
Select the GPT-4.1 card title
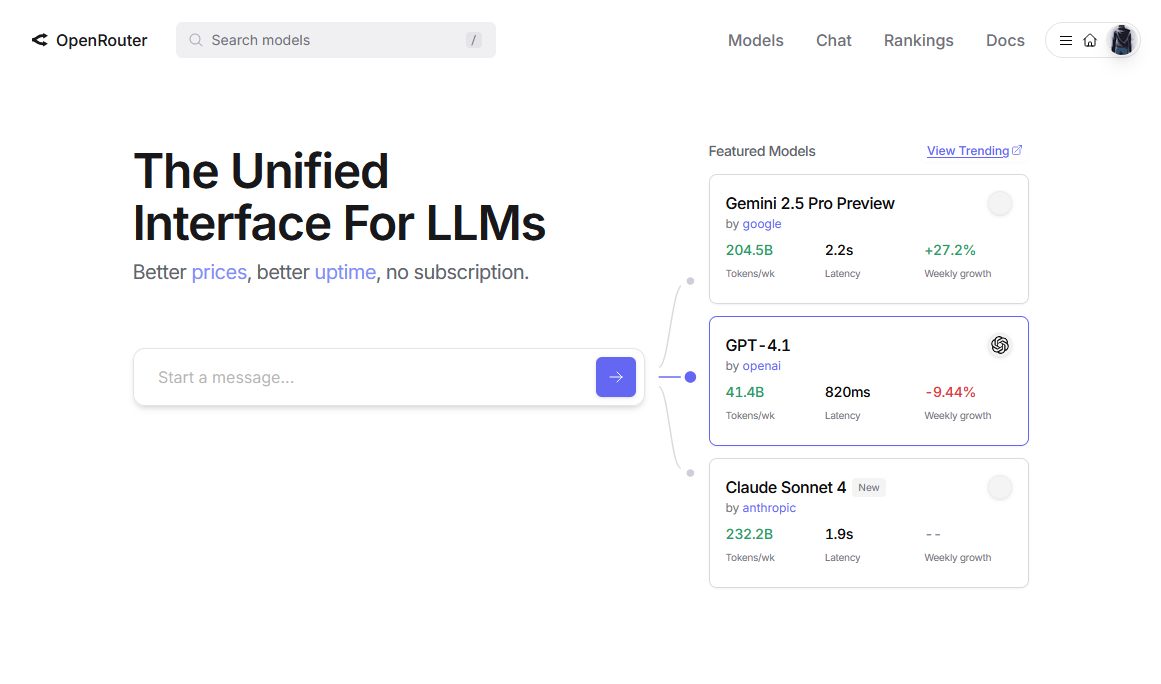click(x=758, y=346)
